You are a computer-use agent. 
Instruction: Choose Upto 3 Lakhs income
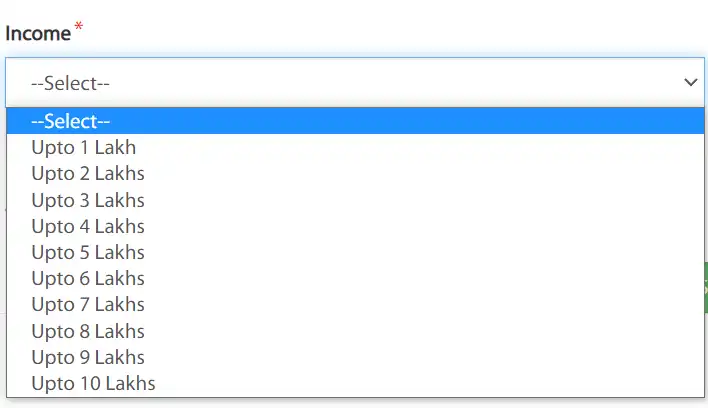coord(88,200)
